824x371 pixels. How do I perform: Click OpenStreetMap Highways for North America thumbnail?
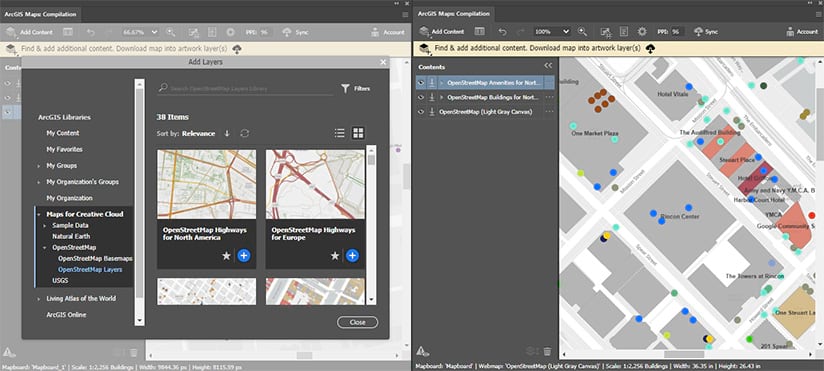click(x=207, y=184)
